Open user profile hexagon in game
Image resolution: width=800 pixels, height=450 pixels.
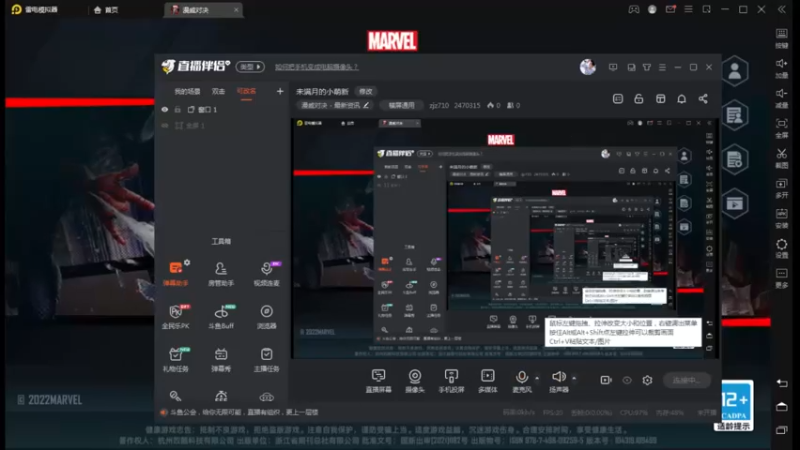735,71
